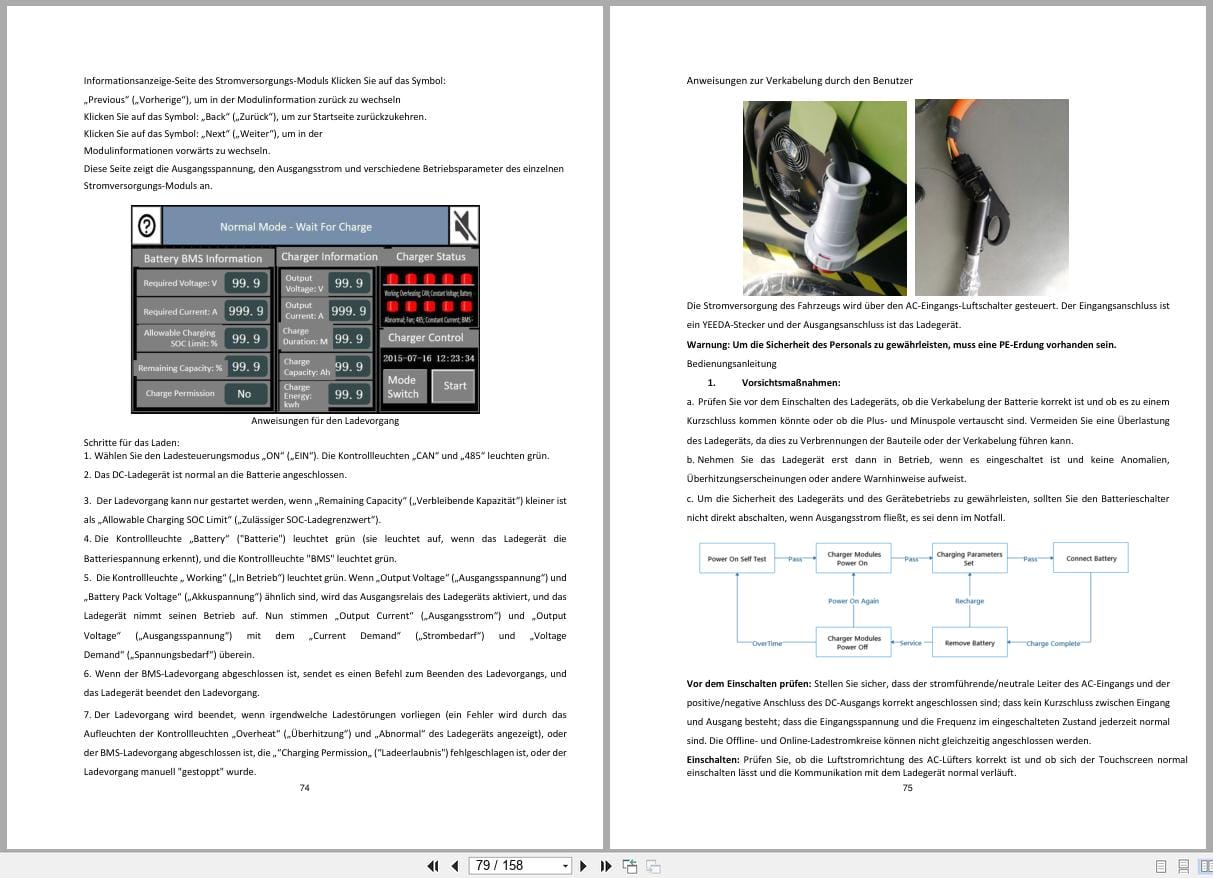Screen dimensions: 1213x878
Task: Click the caption 'Anweisungen für den Ladevorgang'
Action: point(325,421)
